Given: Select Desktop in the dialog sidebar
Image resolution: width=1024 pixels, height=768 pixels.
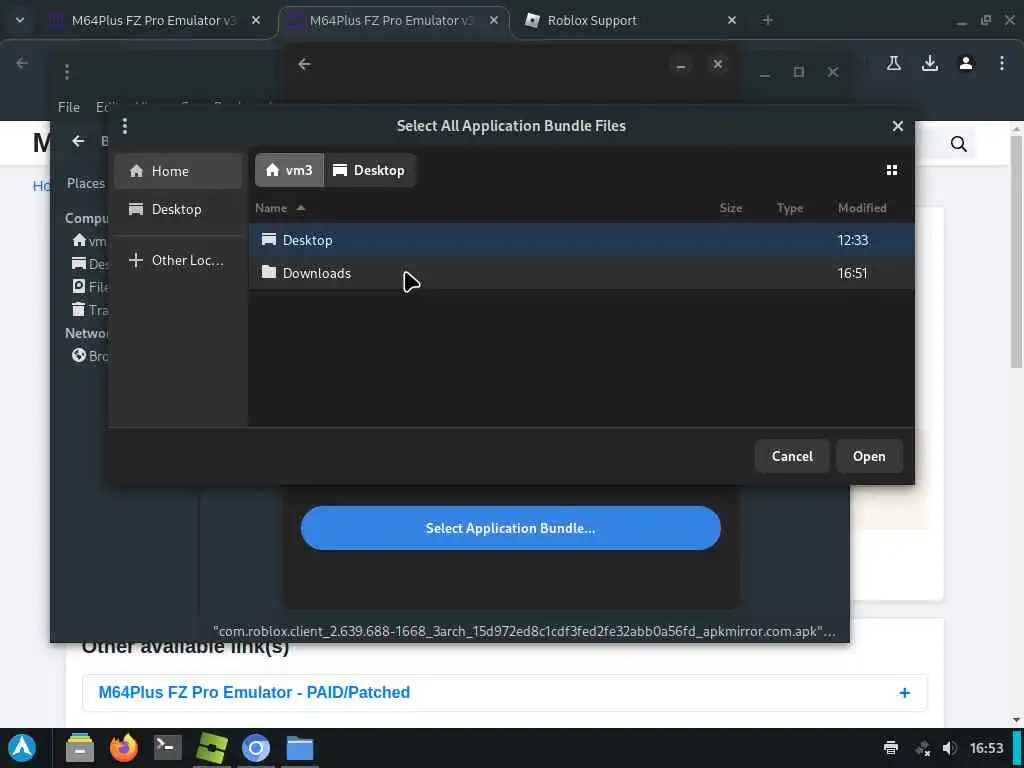Looking at the screenshot, I should pos(178,209).
